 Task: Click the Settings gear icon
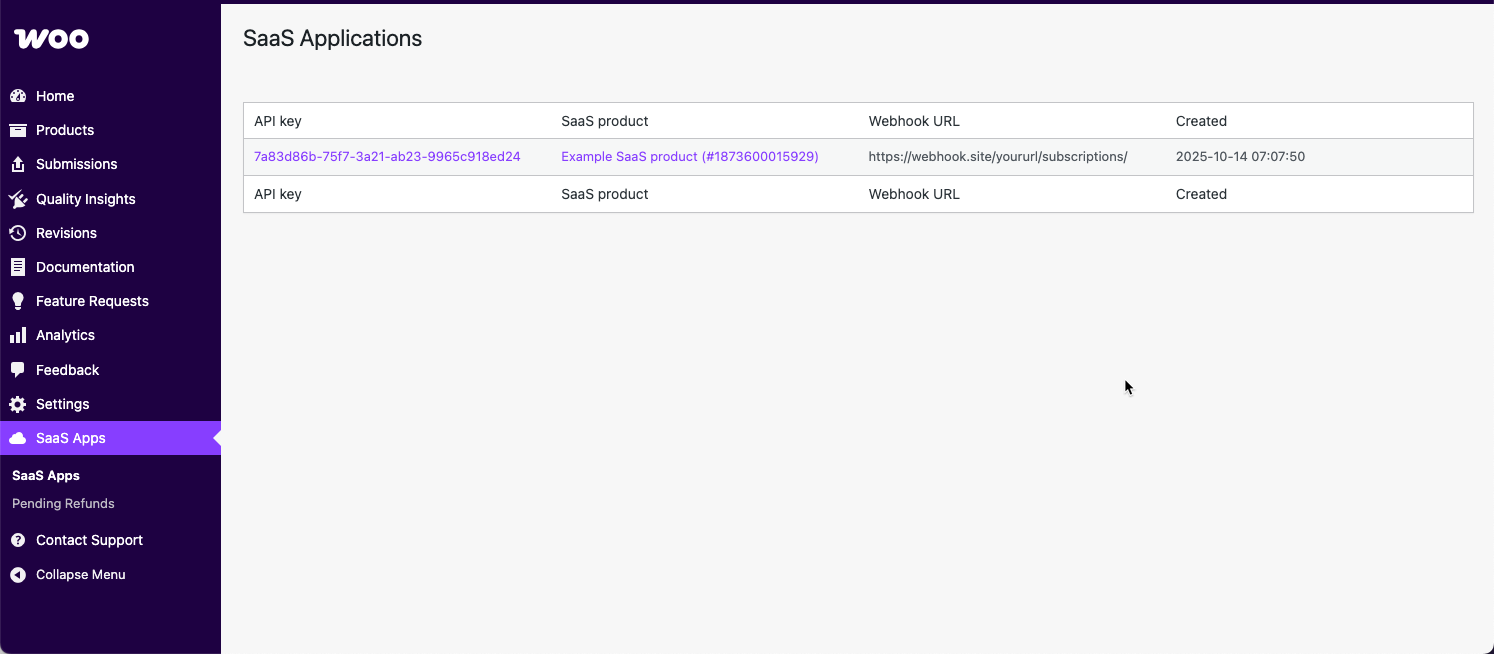tap(19, 404)
